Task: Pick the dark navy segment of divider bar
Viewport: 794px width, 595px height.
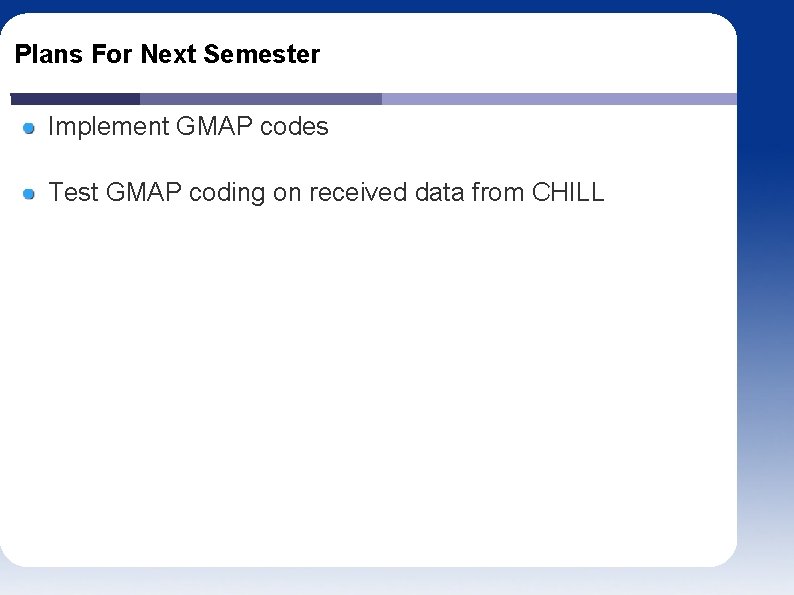Action: pos(75,99)
